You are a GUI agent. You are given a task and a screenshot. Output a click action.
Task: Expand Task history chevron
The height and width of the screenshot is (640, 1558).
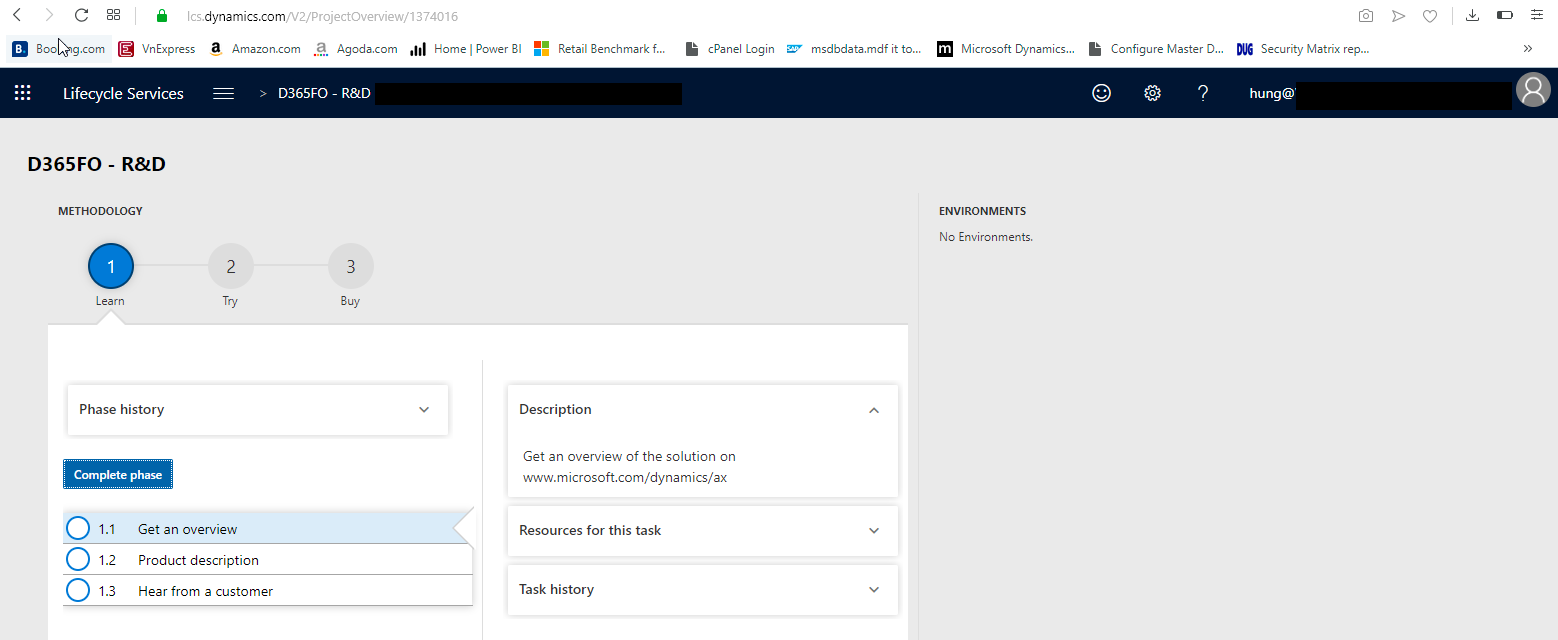click(874, 590)
